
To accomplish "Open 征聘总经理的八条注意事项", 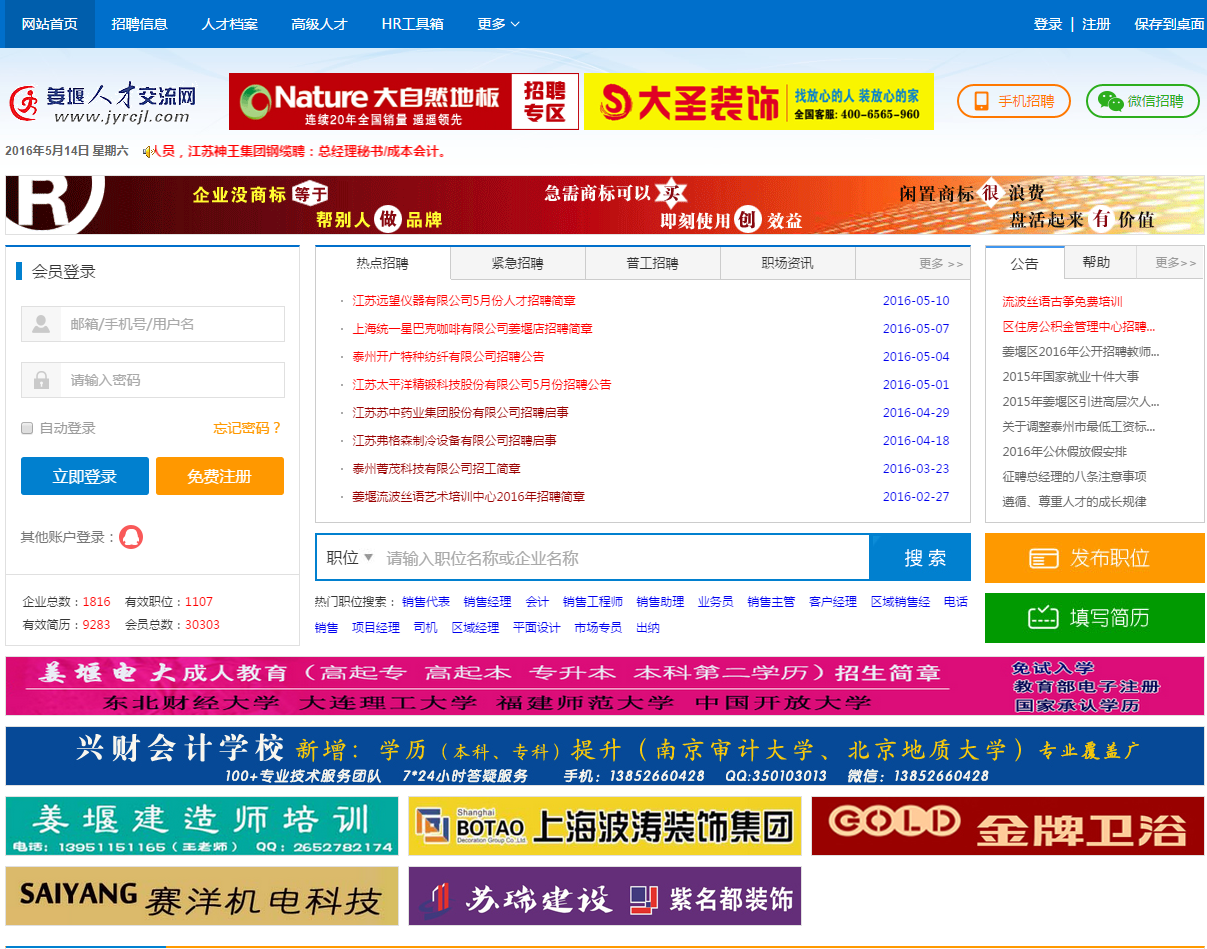I will [x=1074, y=477].
